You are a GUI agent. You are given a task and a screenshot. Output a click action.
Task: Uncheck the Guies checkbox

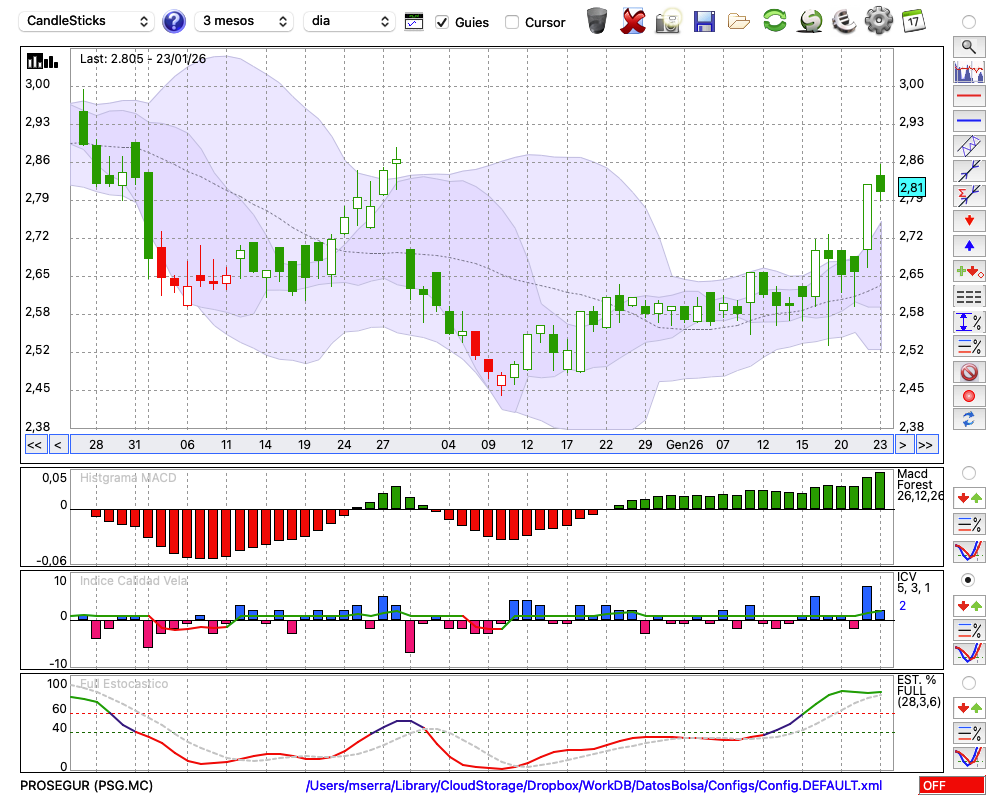(x=442, y=22)
